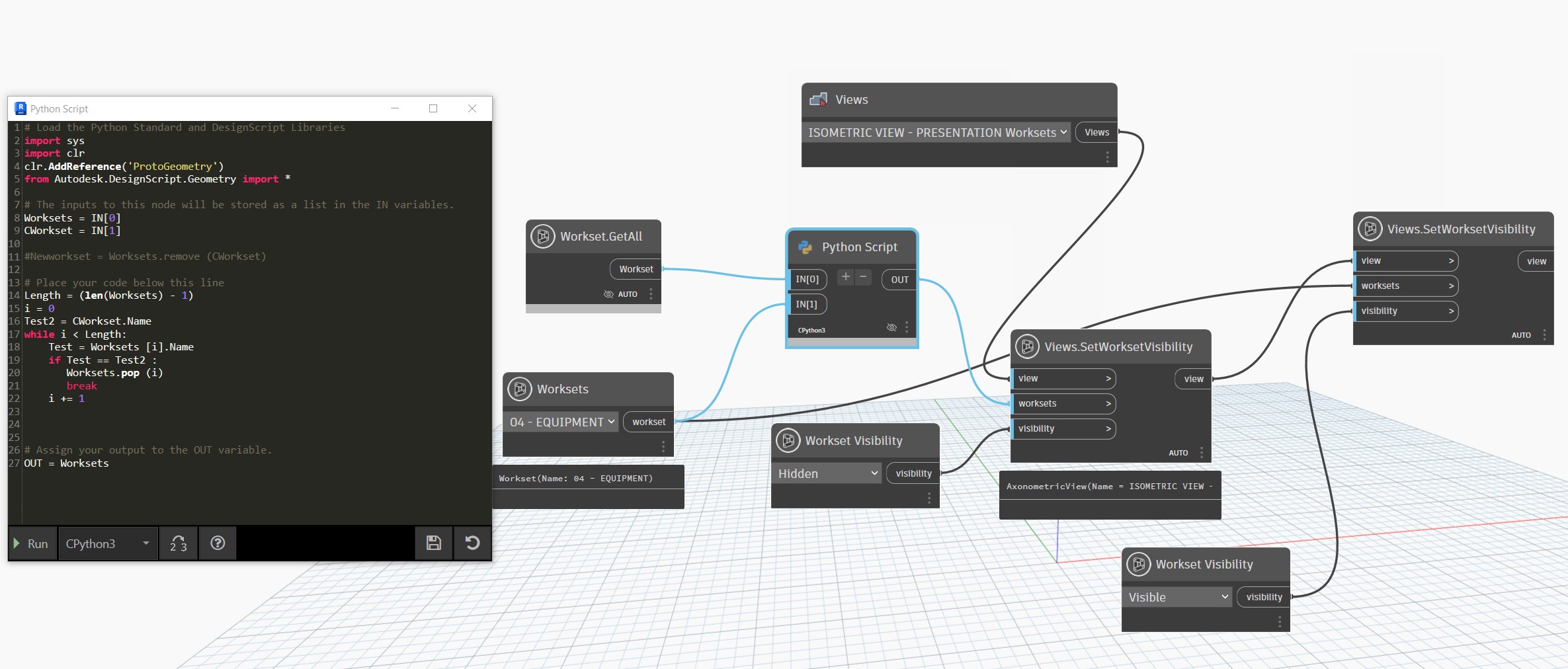The image size is (1568, 669).
Task: Click the Visible Workset Visibility node icon
Action: coord(1139,565)
